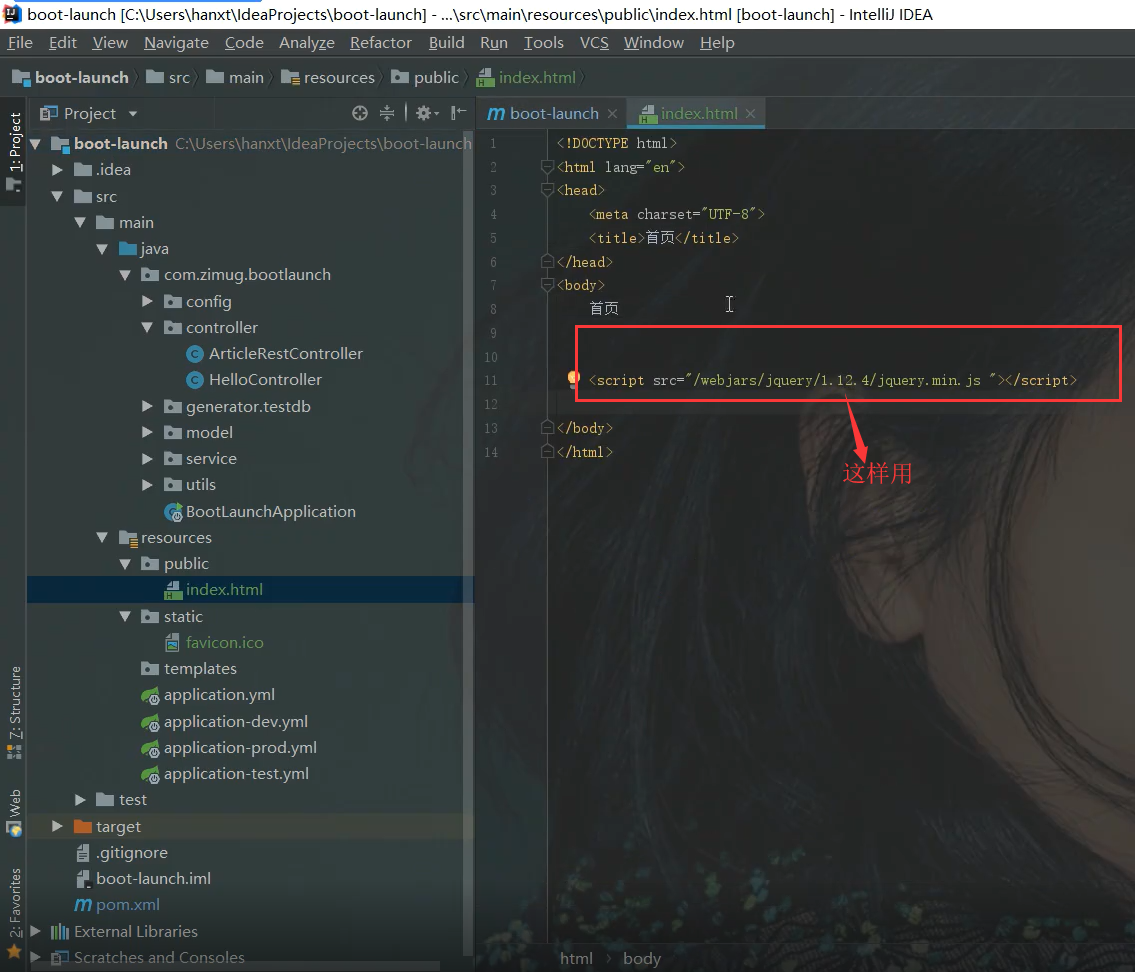Click the templates folder icon

[x=150, y=668]
